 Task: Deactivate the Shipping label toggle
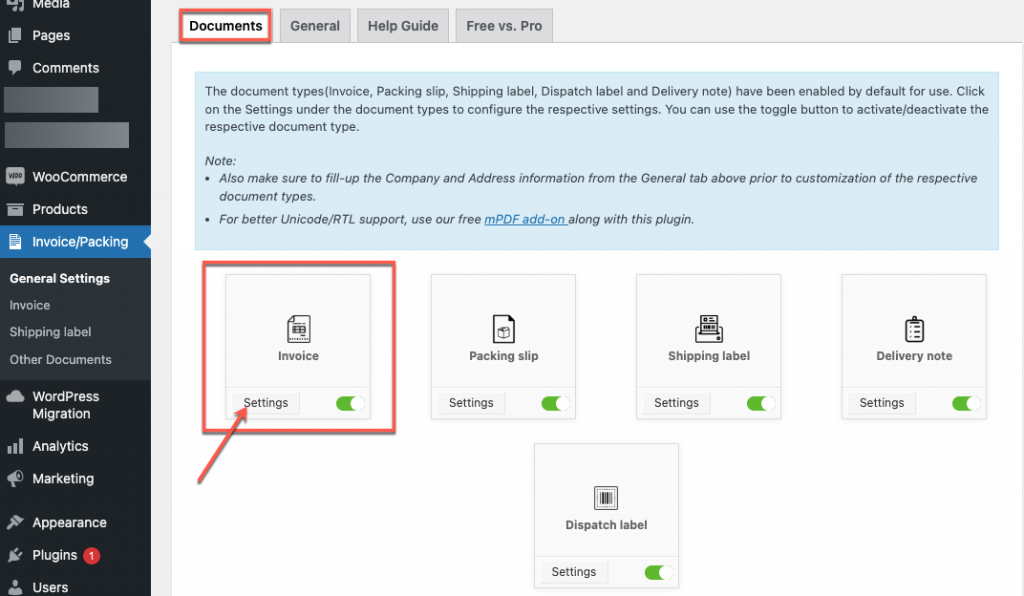761,403
